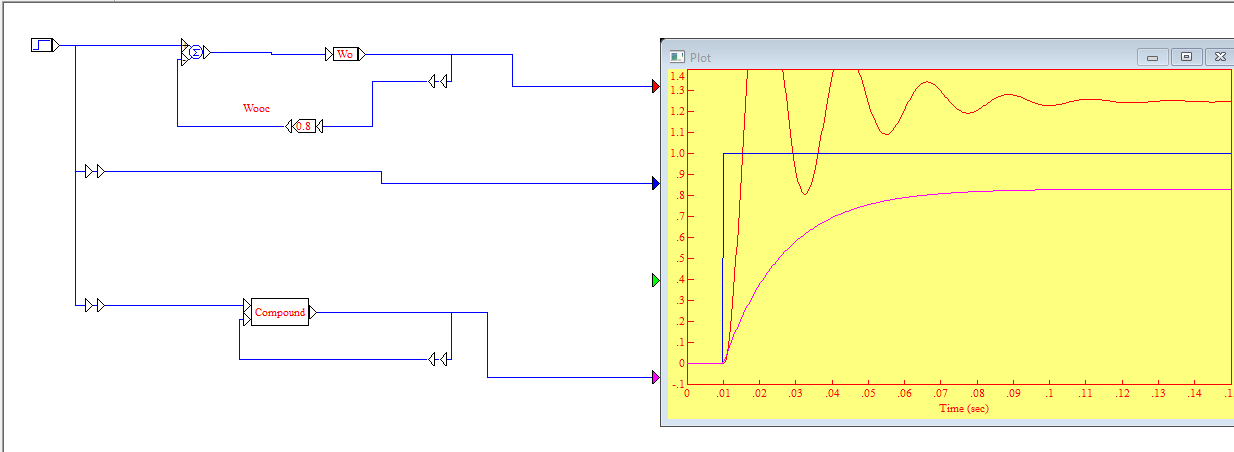Maximize the Plot window
Screen dimensions: 1234x452
1186,57
